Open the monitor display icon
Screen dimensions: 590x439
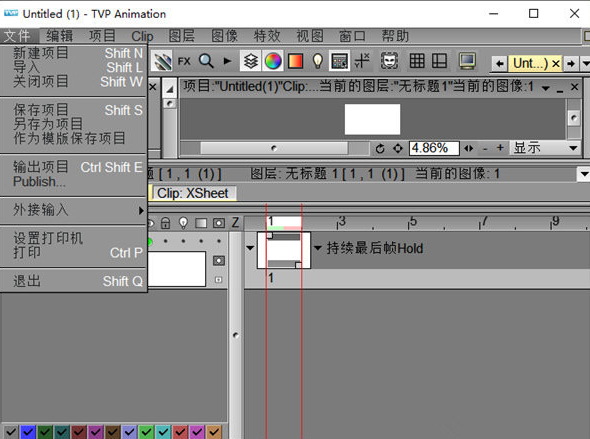click(x=467, y=61)
